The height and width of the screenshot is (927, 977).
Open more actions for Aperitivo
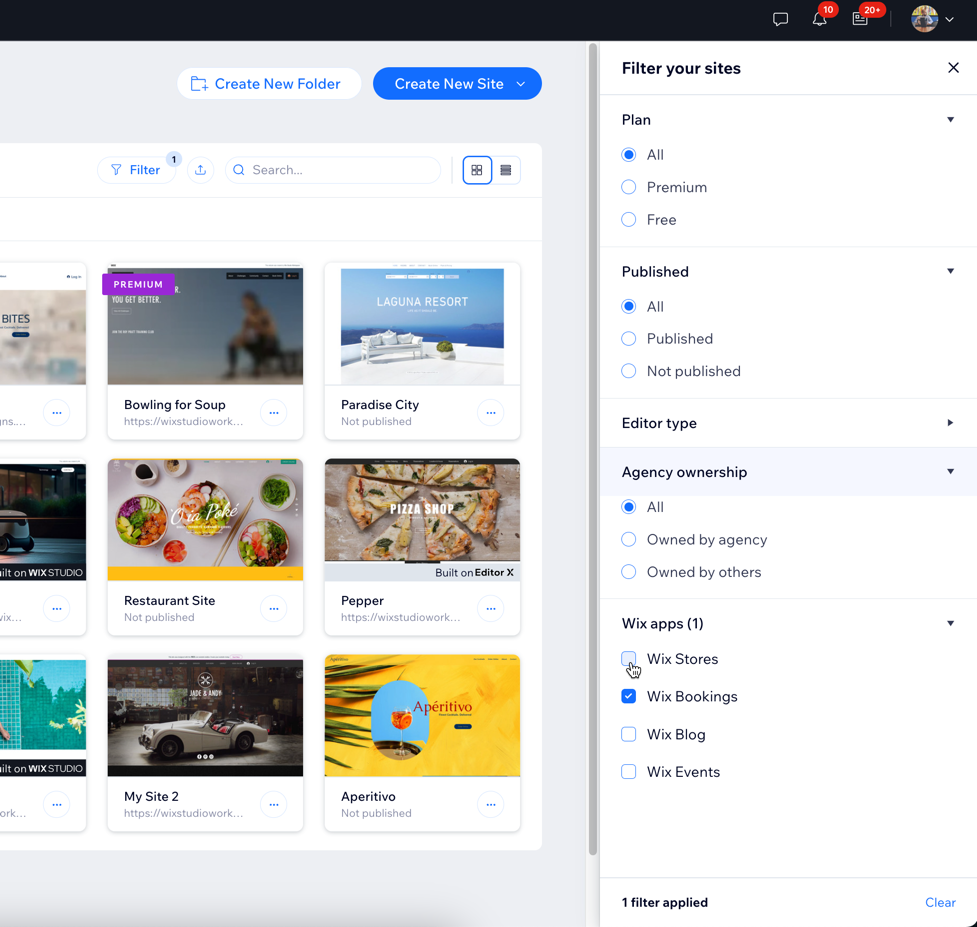[491, 804]
